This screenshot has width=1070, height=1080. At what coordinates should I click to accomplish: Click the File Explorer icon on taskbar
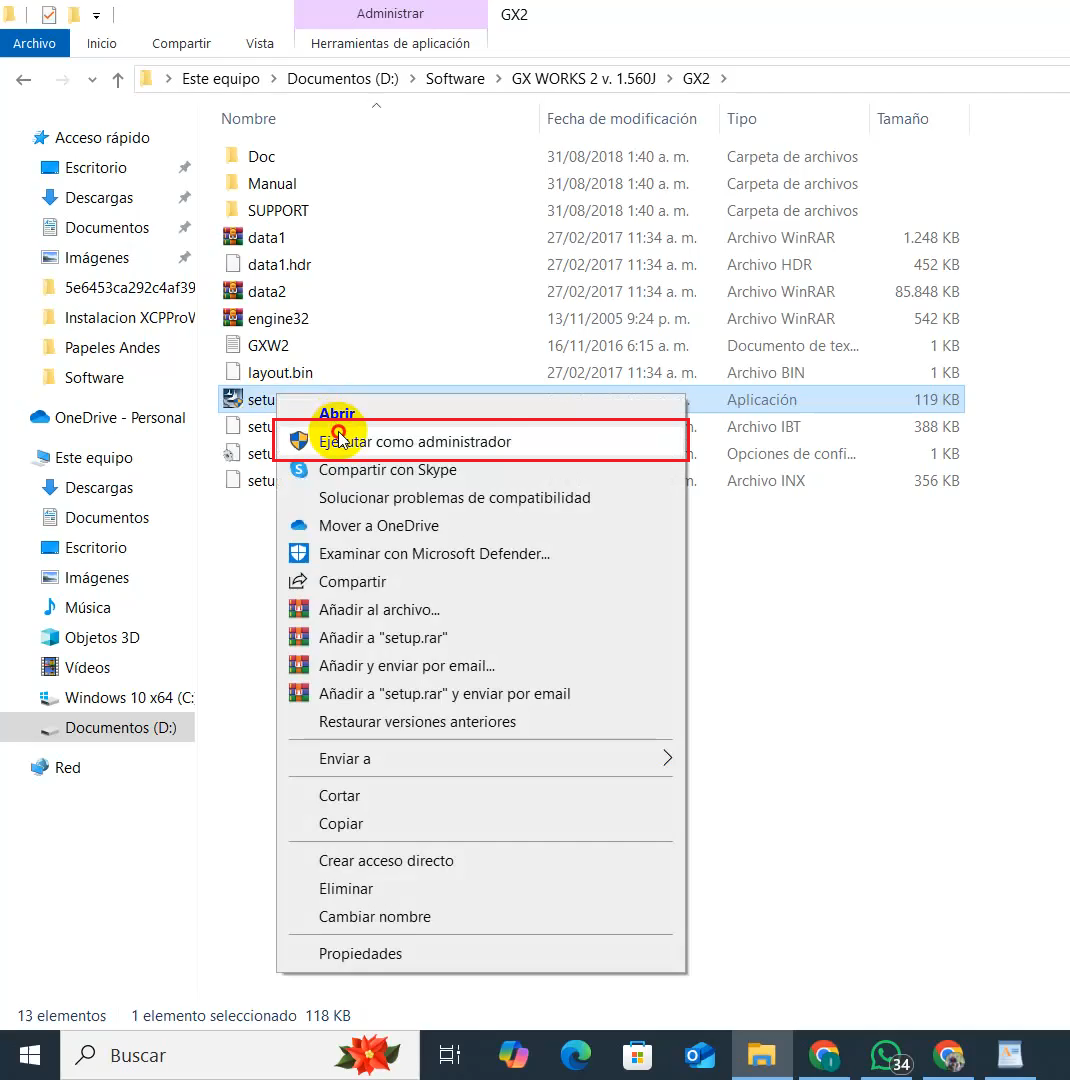click(x=762, y=1055)
